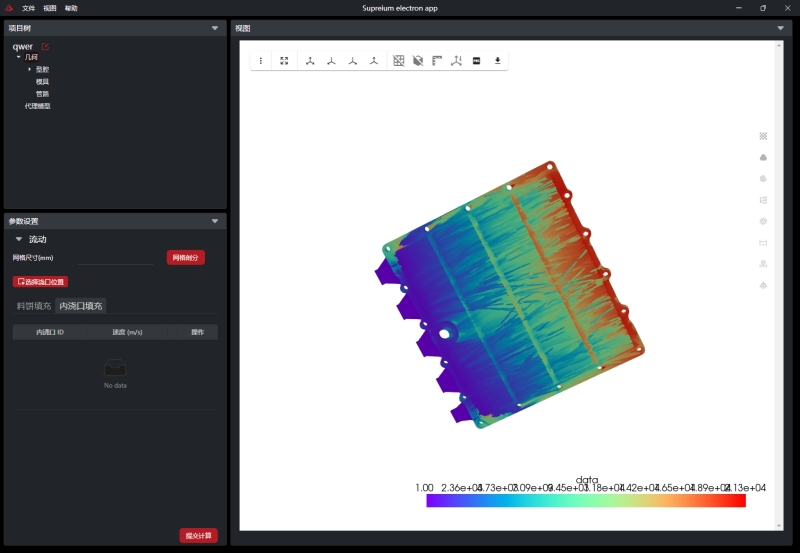Click the first axis orientation view icon
Viewport: 800px width, 553px height.
coord(310,61)
